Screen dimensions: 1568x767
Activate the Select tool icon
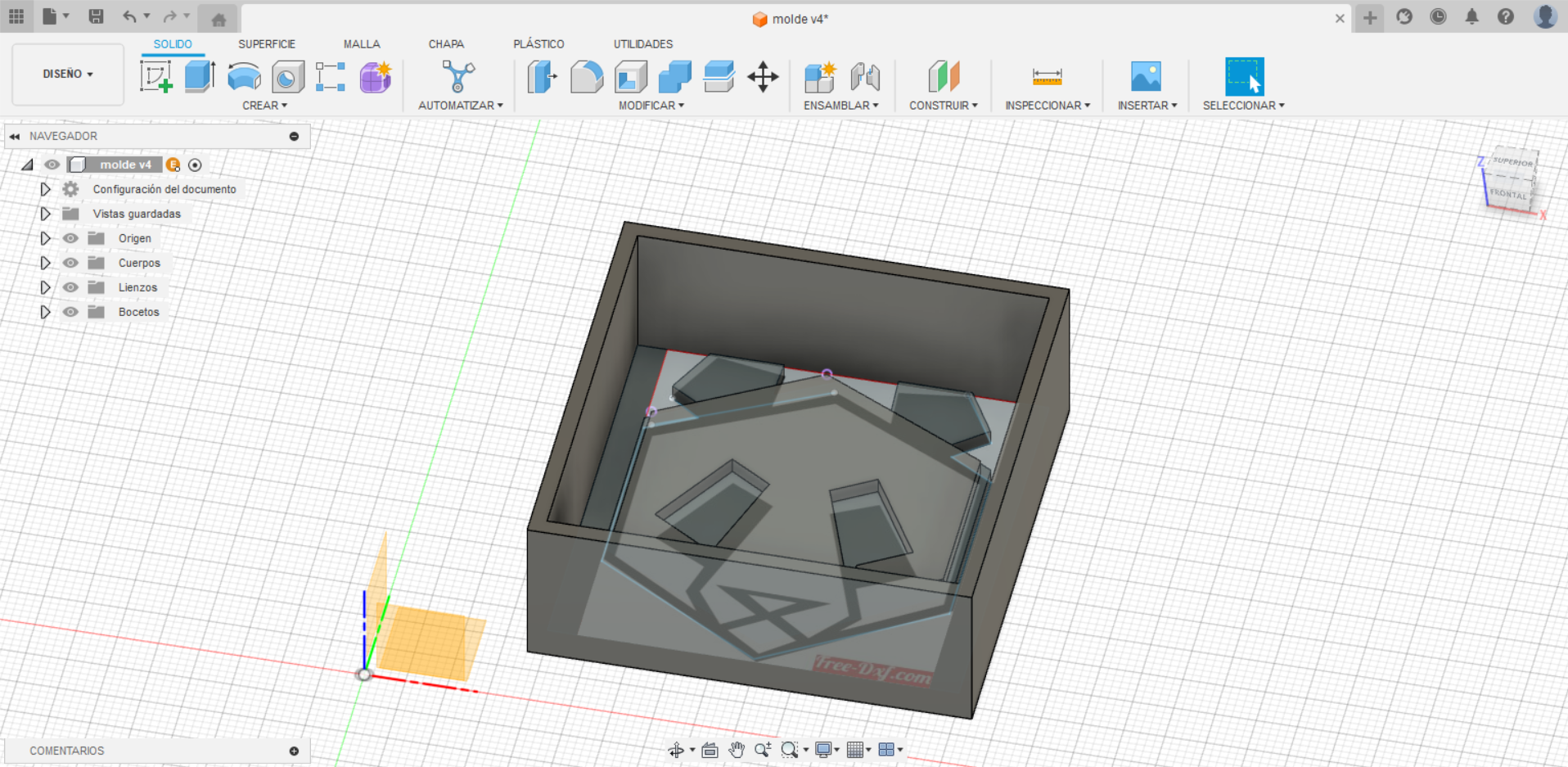click(x=1244, y=77)
